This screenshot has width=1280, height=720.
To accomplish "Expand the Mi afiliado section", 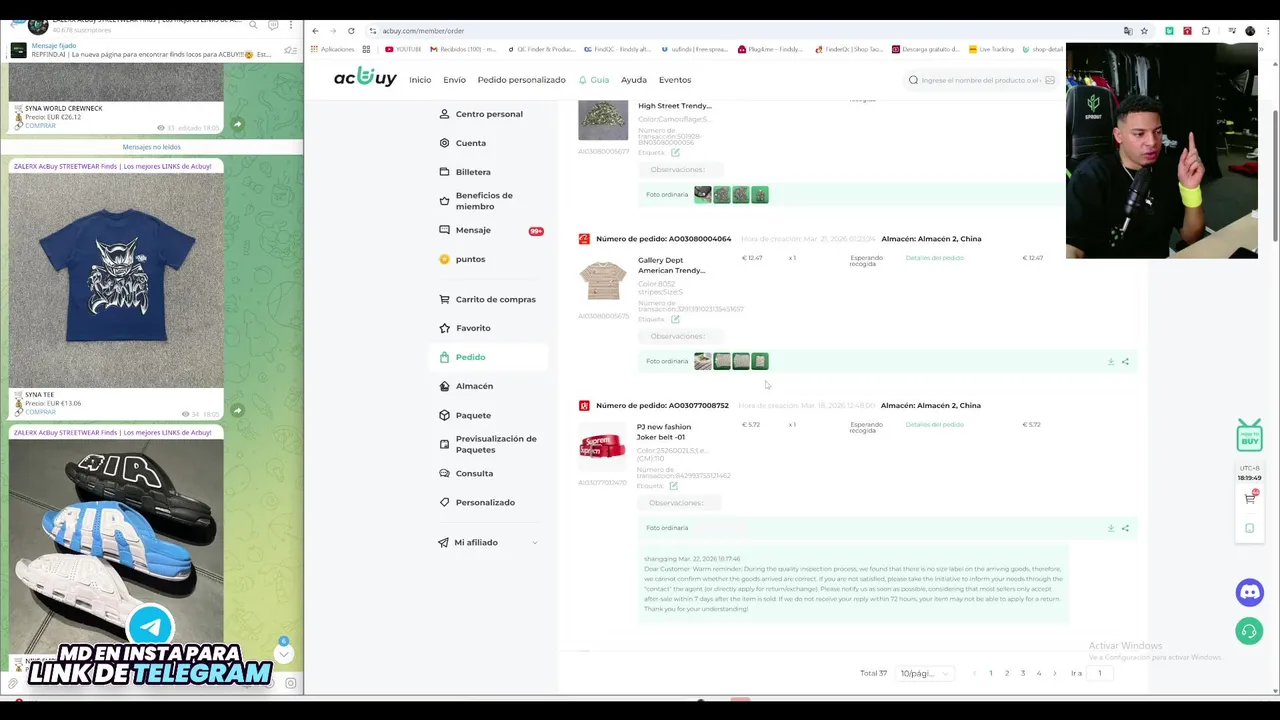I will [488, 542].
